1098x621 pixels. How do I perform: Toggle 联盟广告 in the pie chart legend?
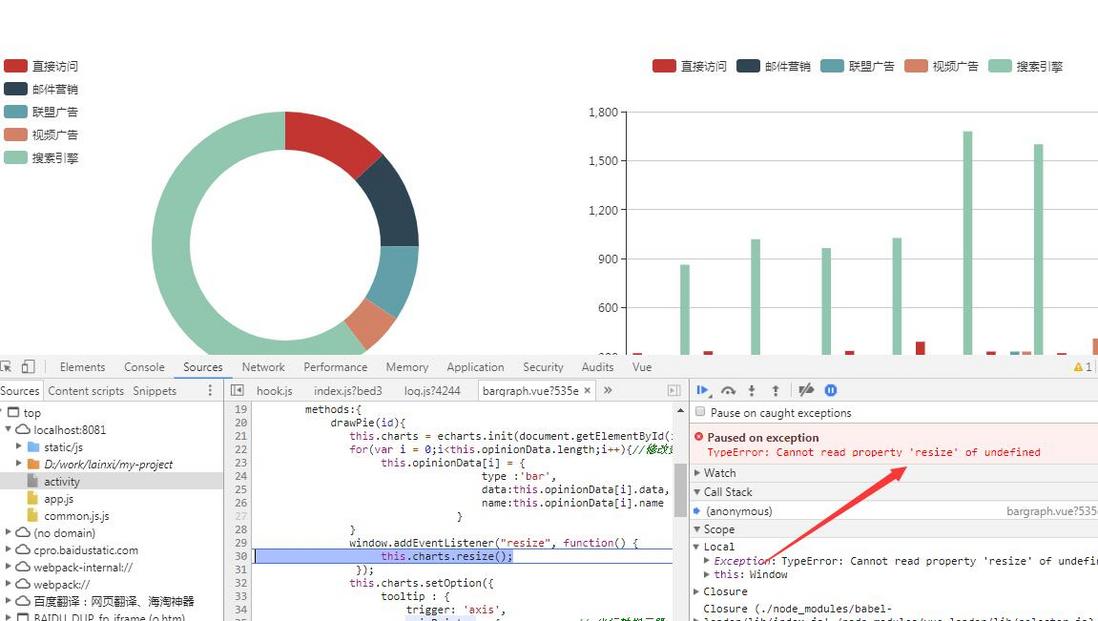pyautogui.click(x=41, y=111)
